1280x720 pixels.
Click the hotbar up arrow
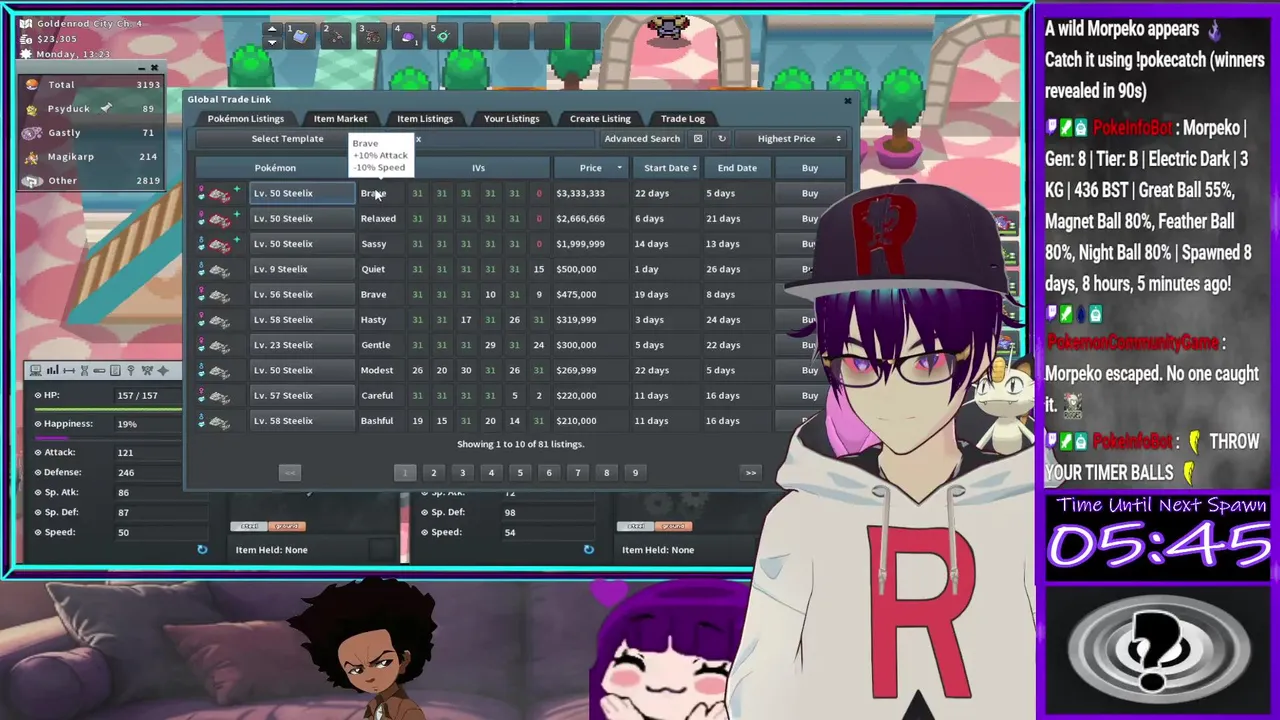coord(271,29)
